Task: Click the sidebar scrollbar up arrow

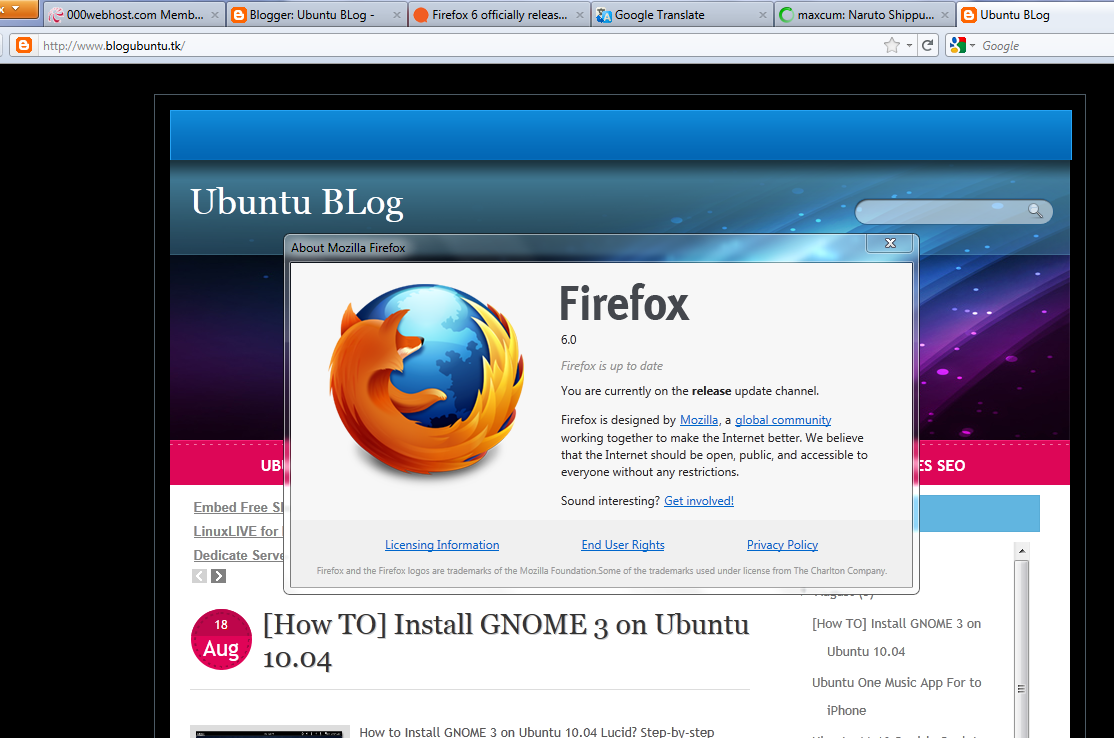Action: tap(1022, 551)
